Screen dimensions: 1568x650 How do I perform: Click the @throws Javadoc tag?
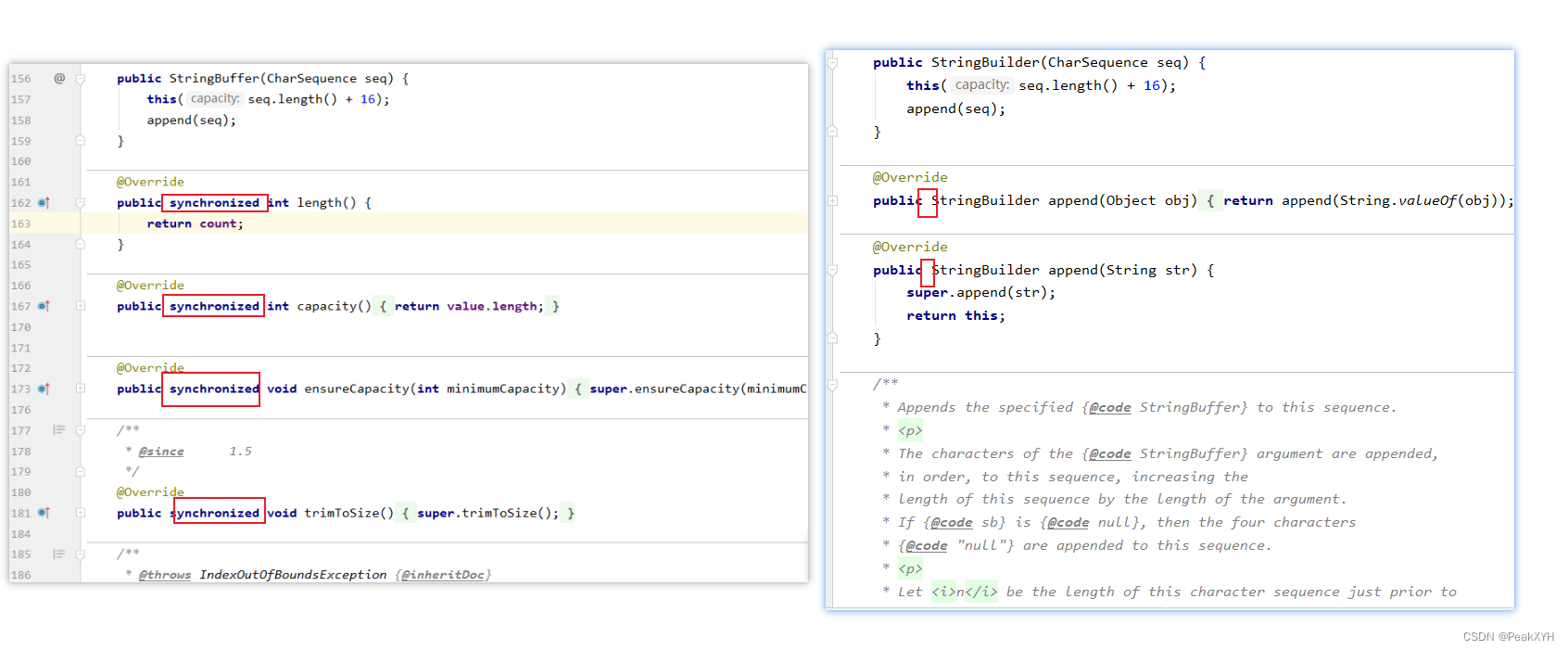point(165,575)
